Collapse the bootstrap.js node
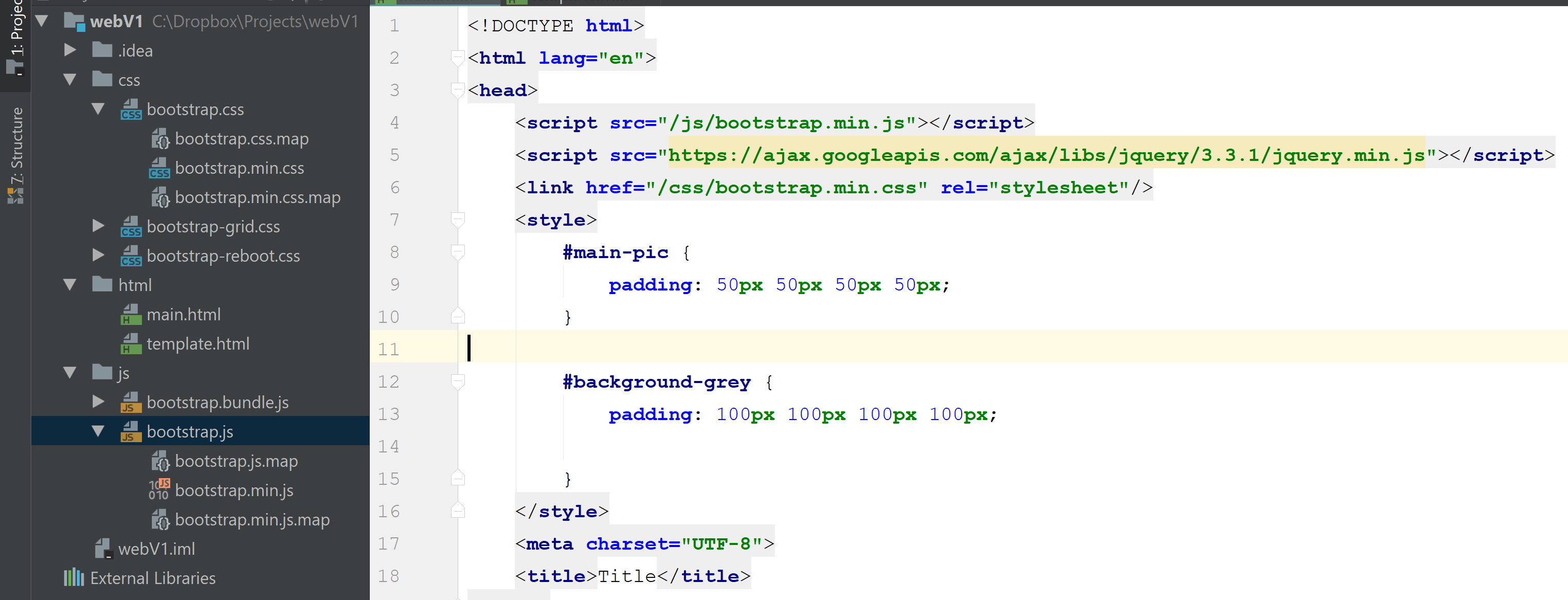Screen dimensions: 1568x600 pyautogui.click(x=97, y=431)
